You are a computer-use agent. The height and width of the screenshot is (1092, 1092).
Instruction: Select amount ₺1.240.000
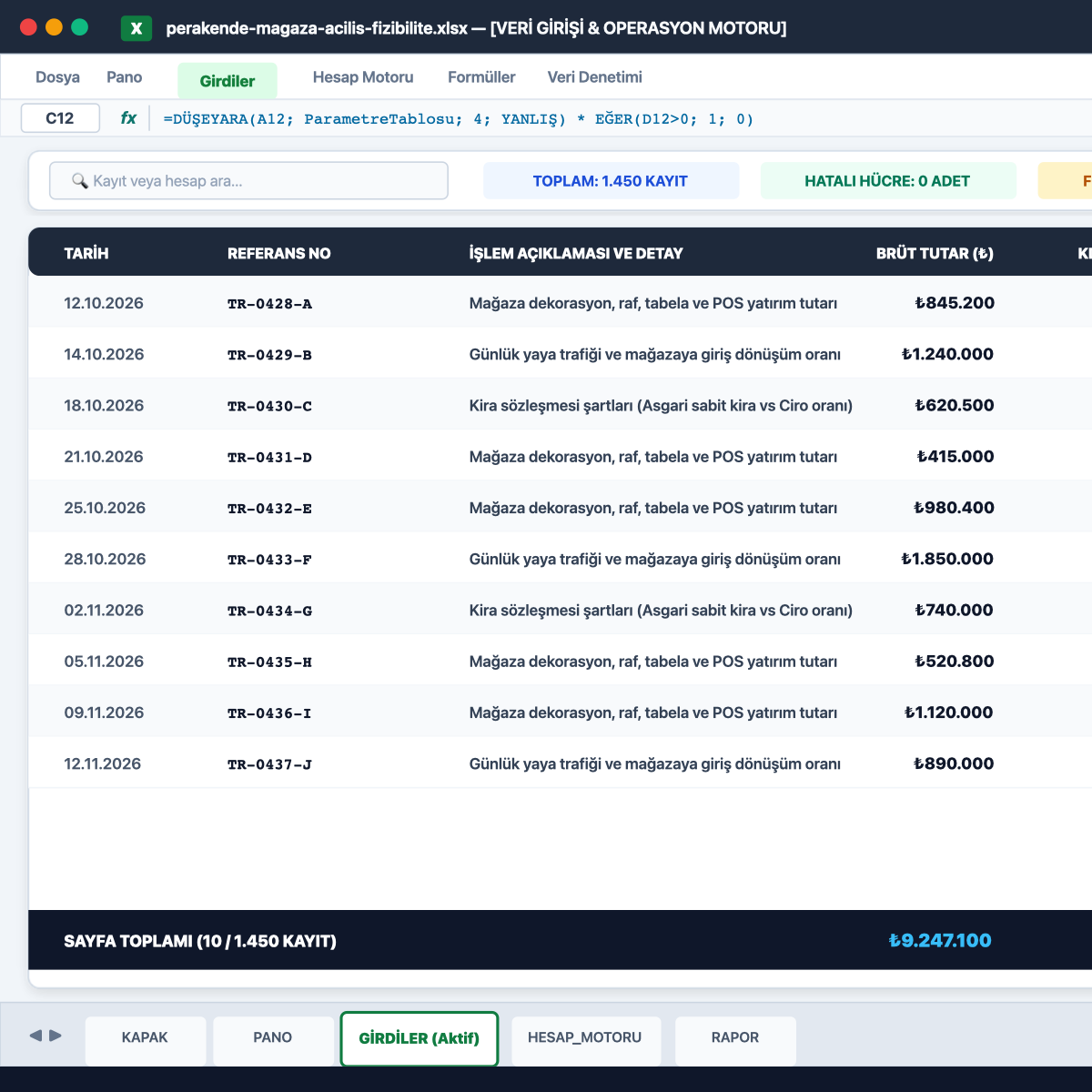coord(947,354)
